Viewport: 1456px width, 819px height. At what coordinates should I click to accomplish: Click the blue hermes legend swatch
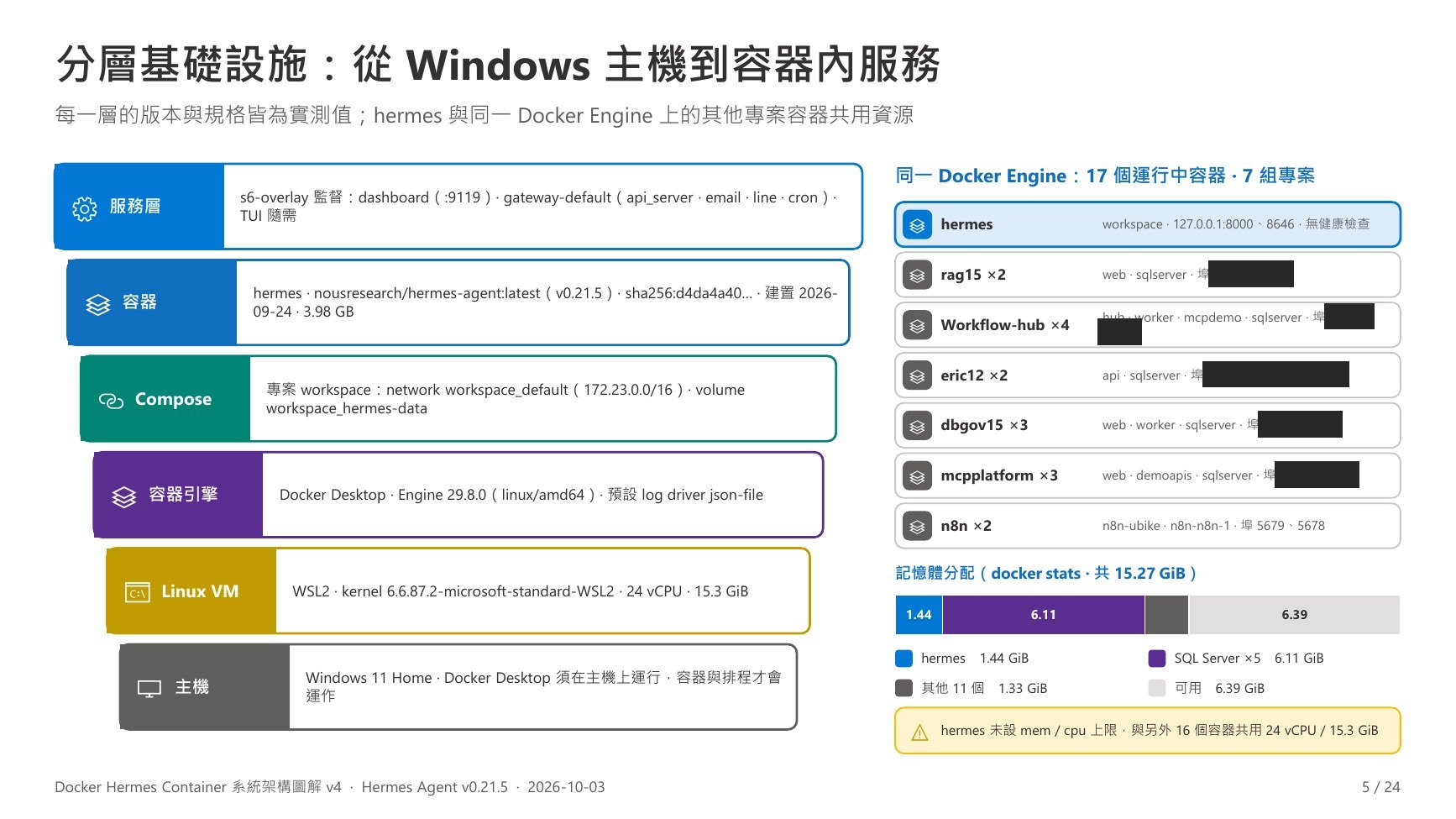[x=904, y=659]
